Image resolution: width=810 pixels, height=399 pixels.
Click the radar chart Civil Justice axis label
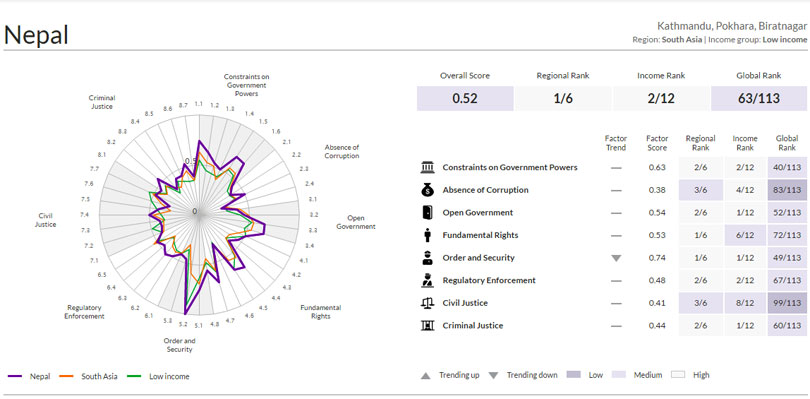pyautogui.click(x=45, y=220)
